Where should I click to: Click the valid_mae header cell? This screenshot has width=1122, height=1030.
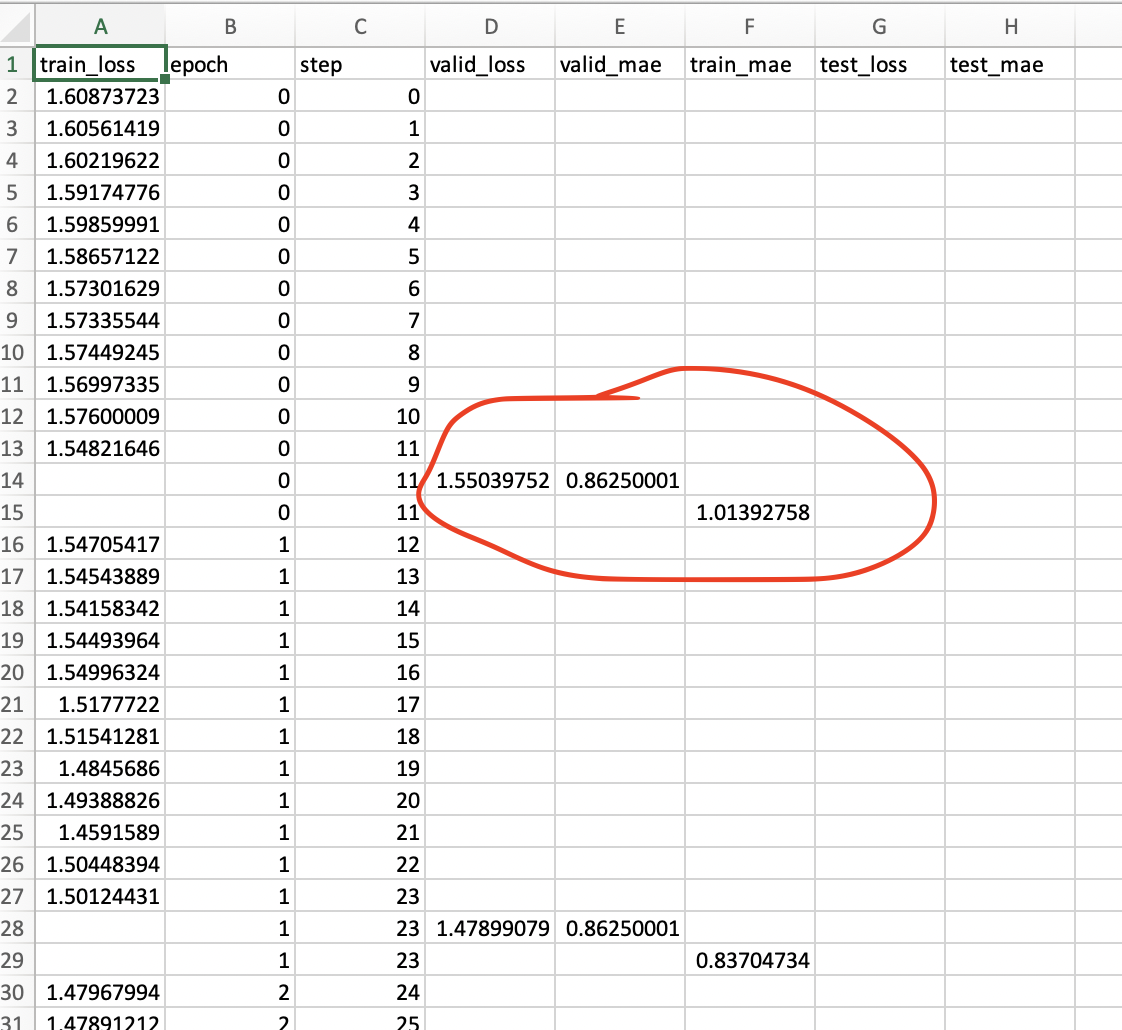point(620,64)
